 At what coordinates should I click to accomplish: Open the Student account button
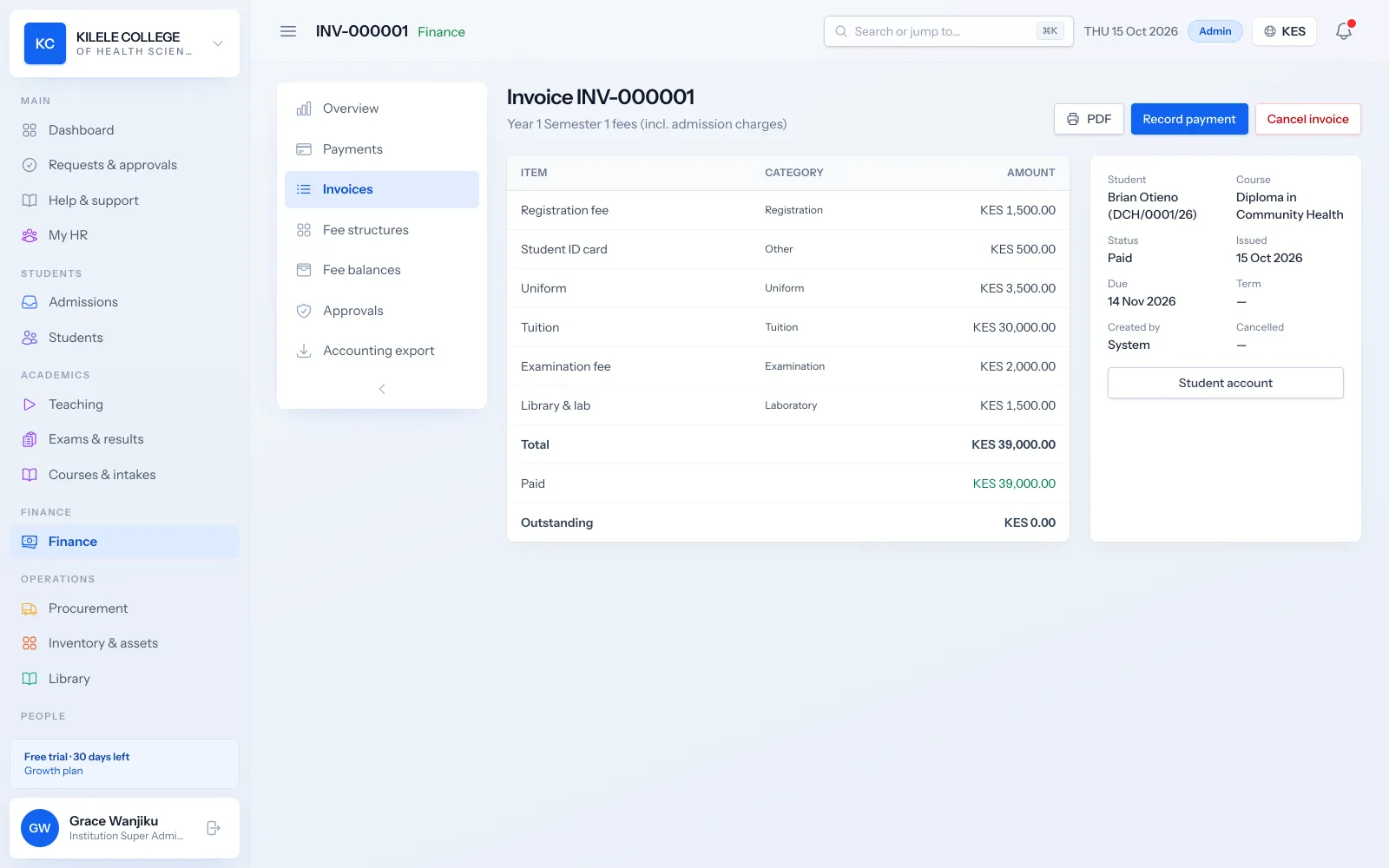1226,383
